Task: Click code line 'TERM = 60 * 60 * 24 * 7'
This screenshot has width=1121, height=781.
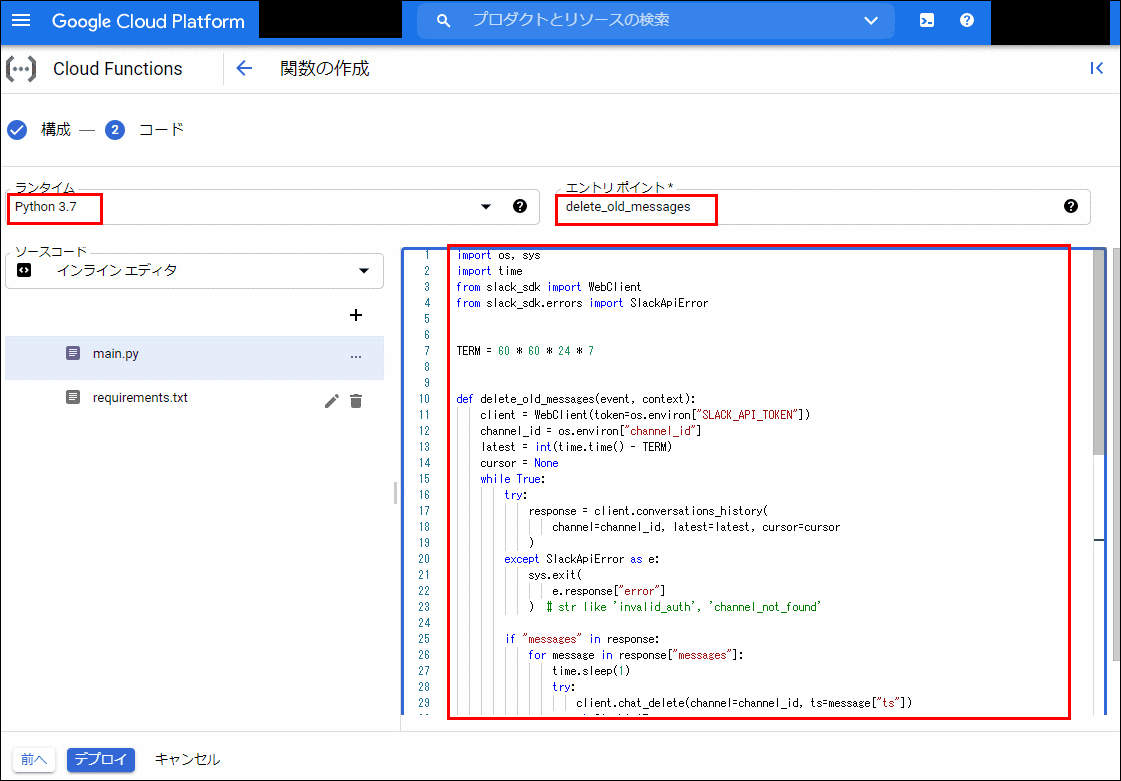Action: (525, 351)
